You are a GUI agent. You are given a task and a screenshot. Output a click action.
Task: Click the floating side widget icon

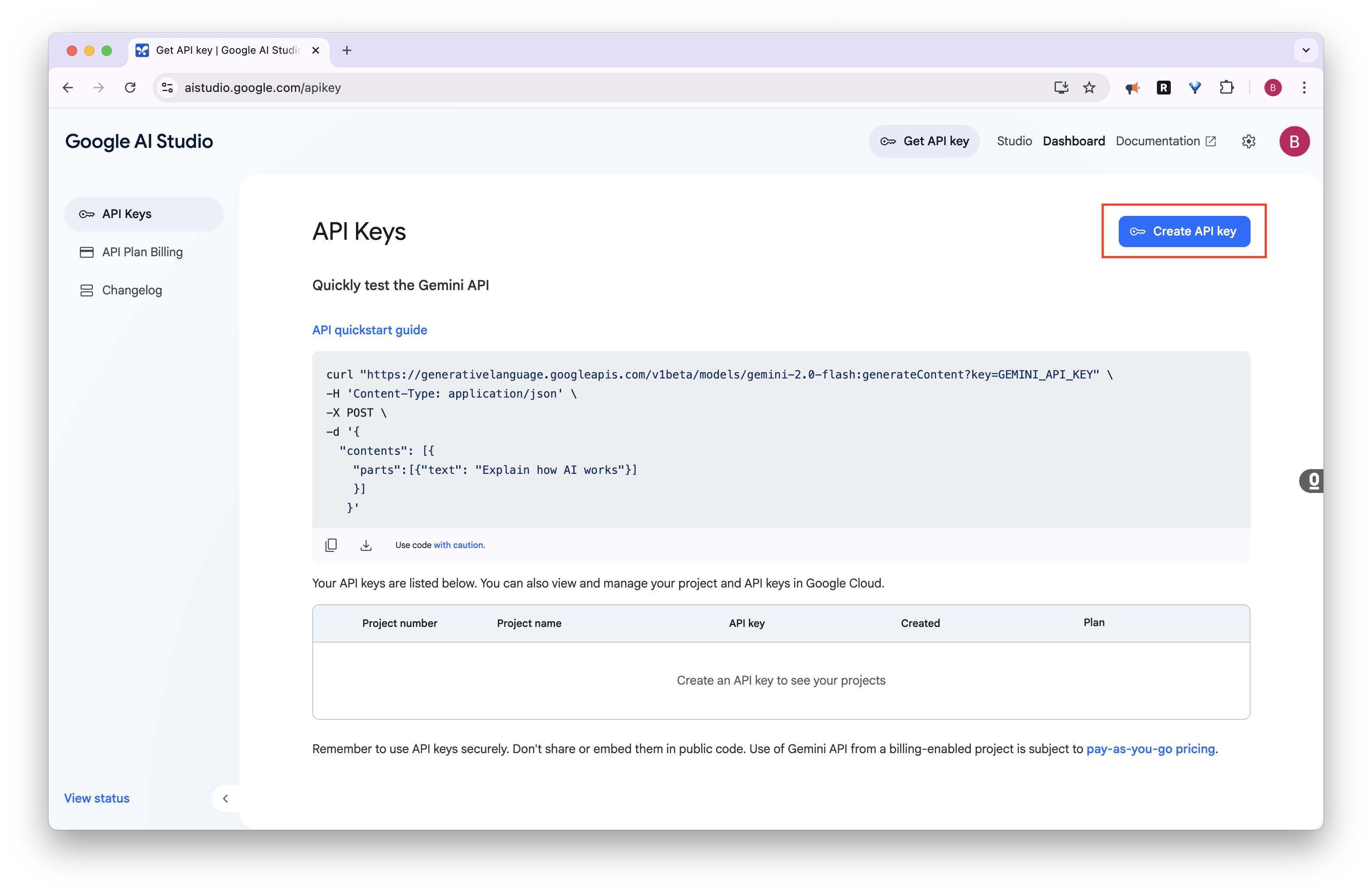tap(1311, 481)
